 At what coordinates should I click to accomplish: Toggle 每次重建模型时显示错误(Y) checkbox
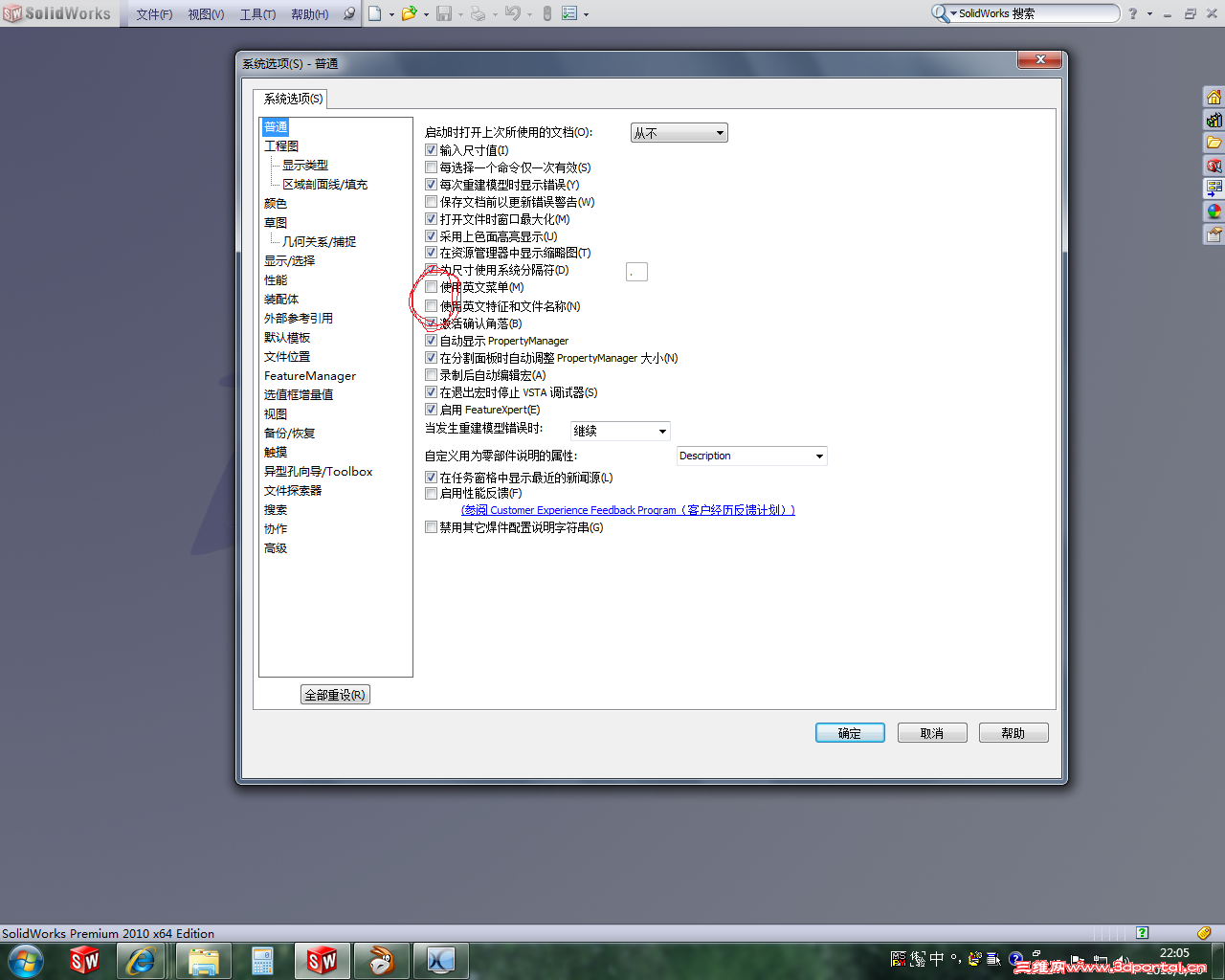[x=431, y=185]
